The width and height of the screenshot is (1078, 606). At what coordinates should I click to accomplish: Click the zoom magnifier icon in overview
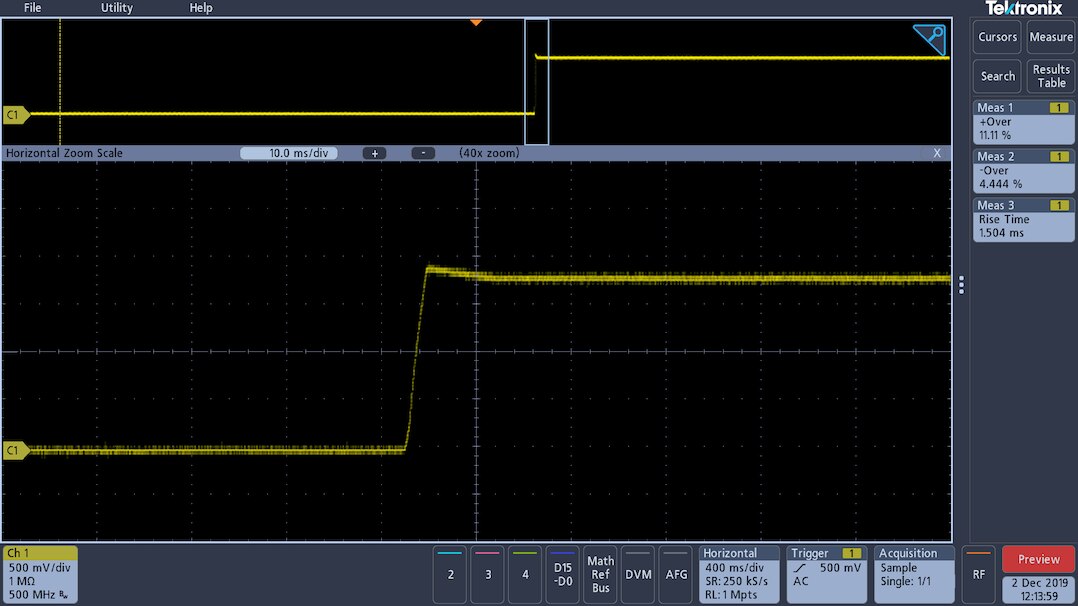929,39
